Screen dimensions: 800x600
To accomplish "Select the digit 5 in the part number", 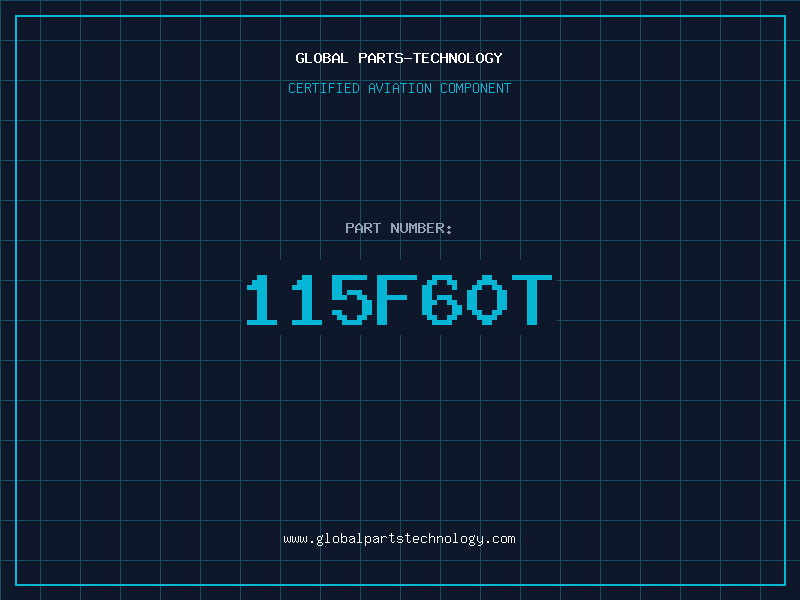I will pos(352,300).
